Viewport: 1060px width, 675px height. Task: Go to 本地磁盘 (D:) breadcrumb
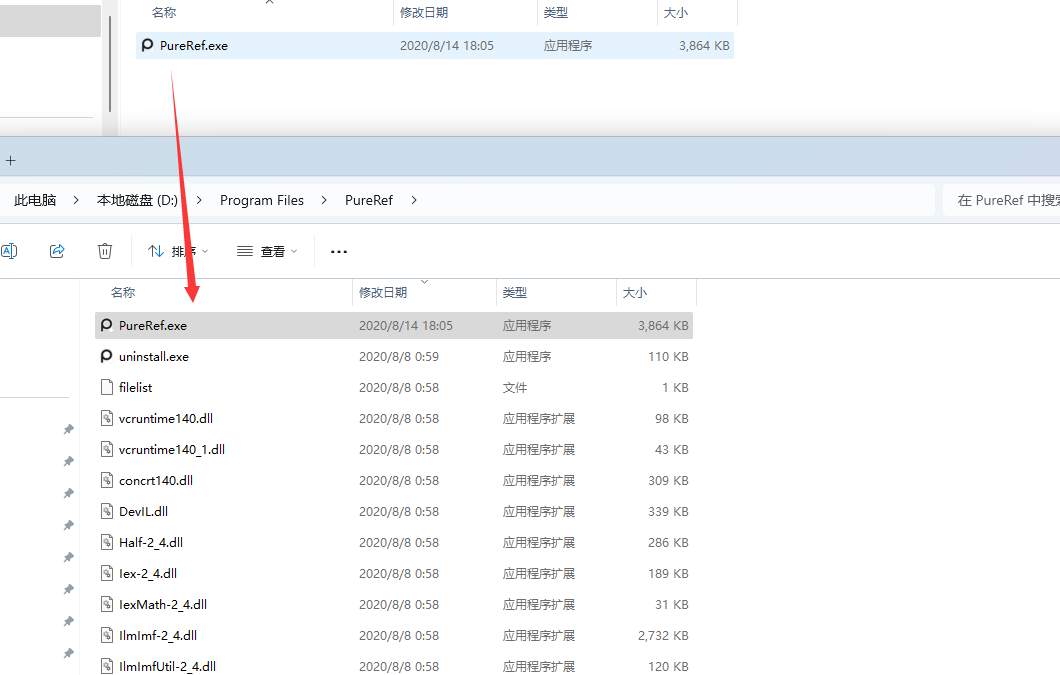coord(137,200)
